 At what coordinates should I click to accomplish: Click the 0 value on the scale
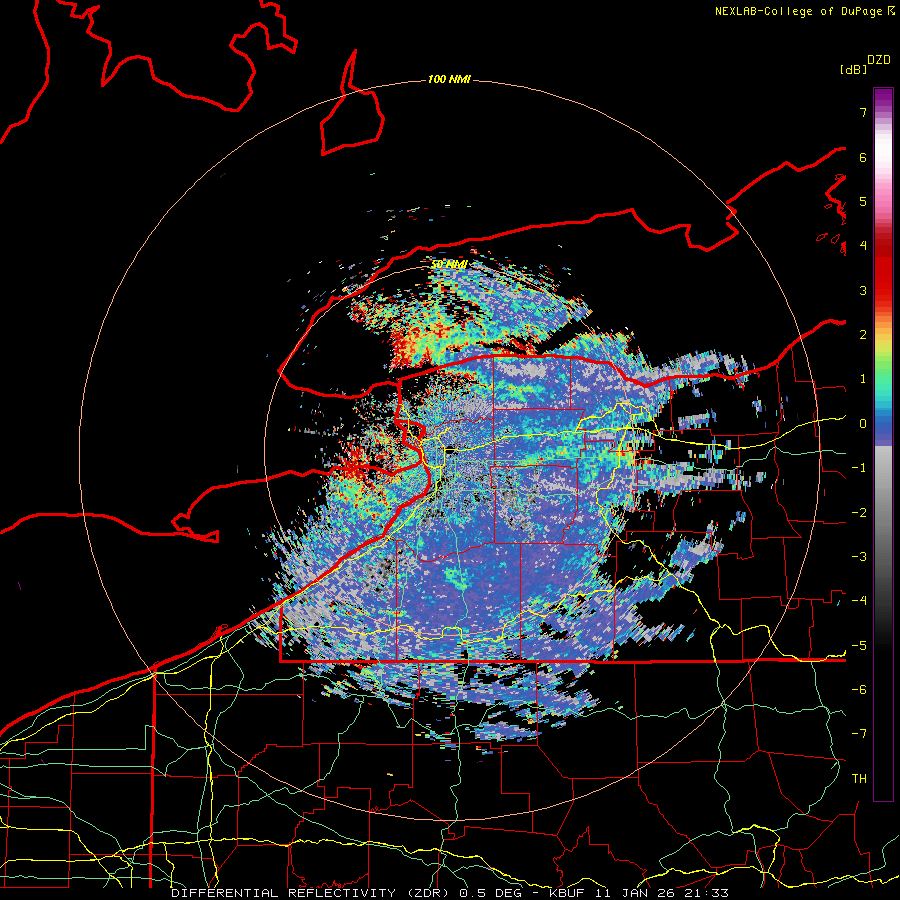[x=863, y=424]
